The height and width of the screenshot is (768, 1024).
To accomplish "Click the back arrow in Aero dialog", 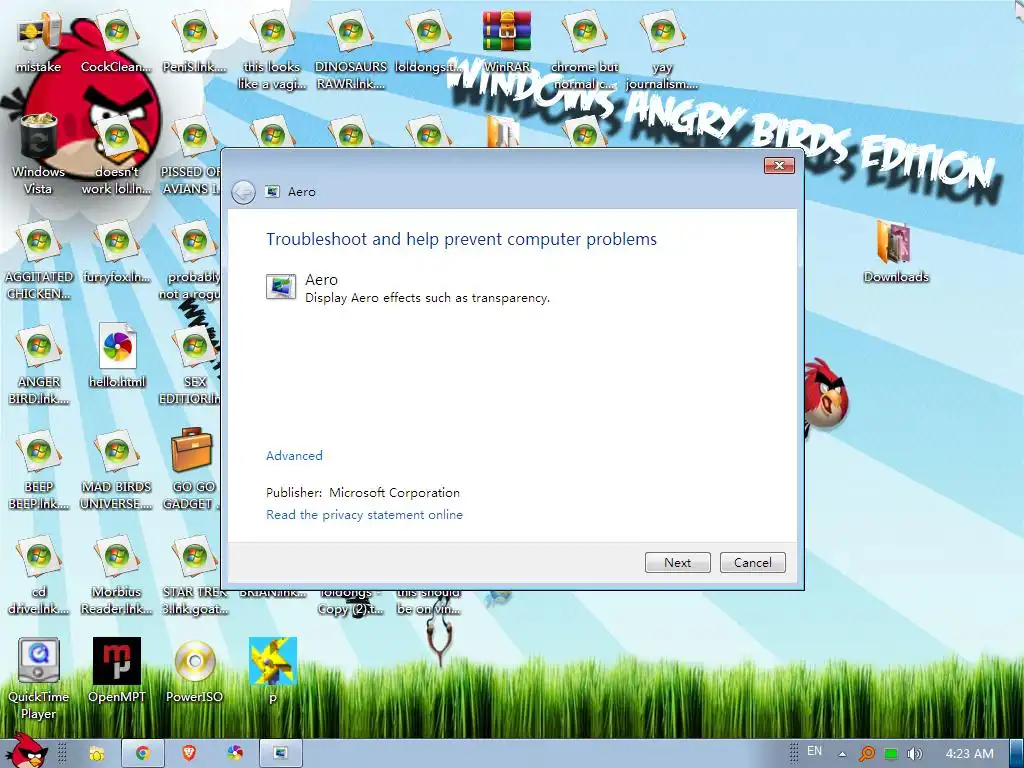I will click(243, 192).
